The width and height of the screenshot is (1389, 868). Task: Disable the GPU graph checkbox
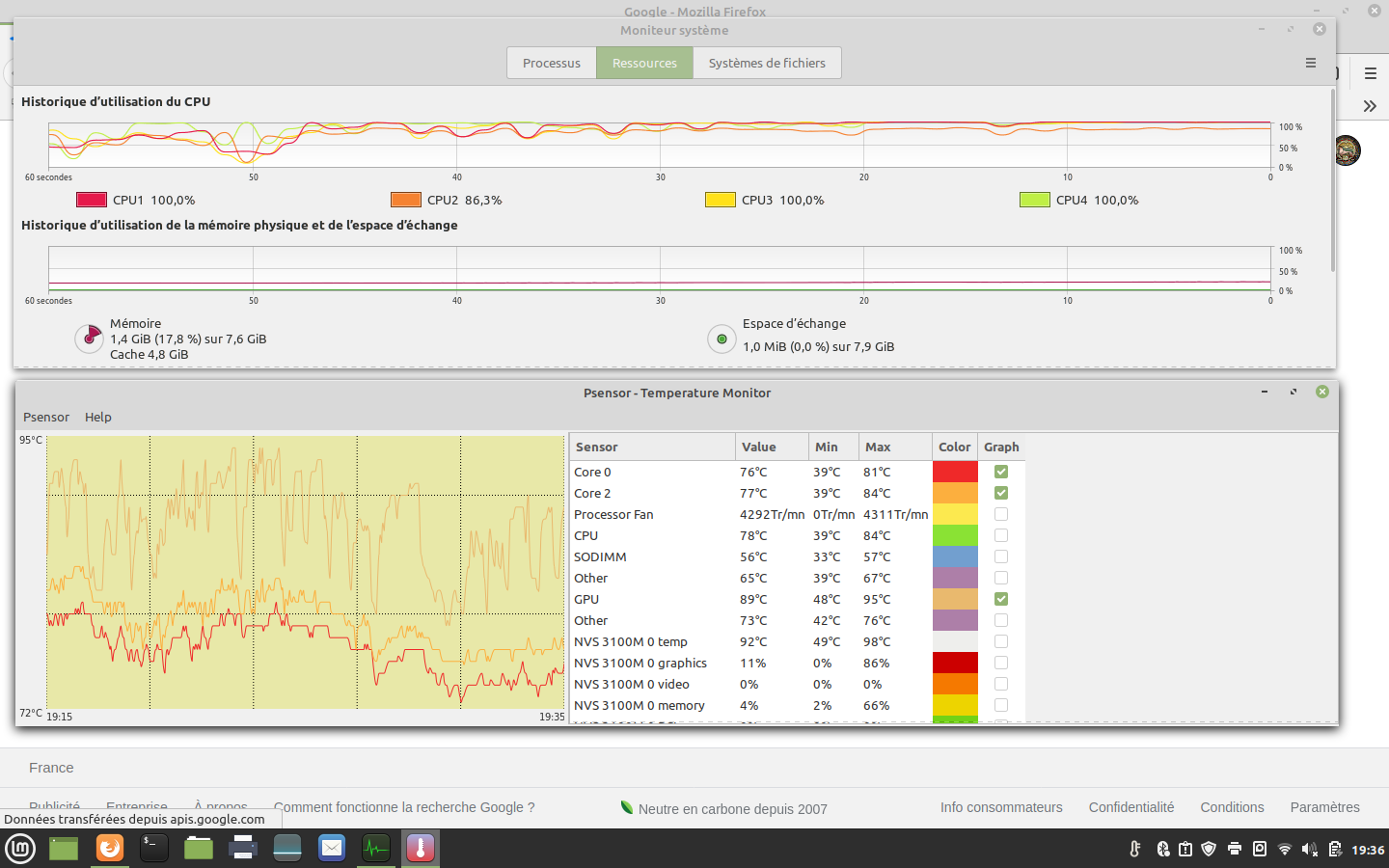coord(1001,599)
